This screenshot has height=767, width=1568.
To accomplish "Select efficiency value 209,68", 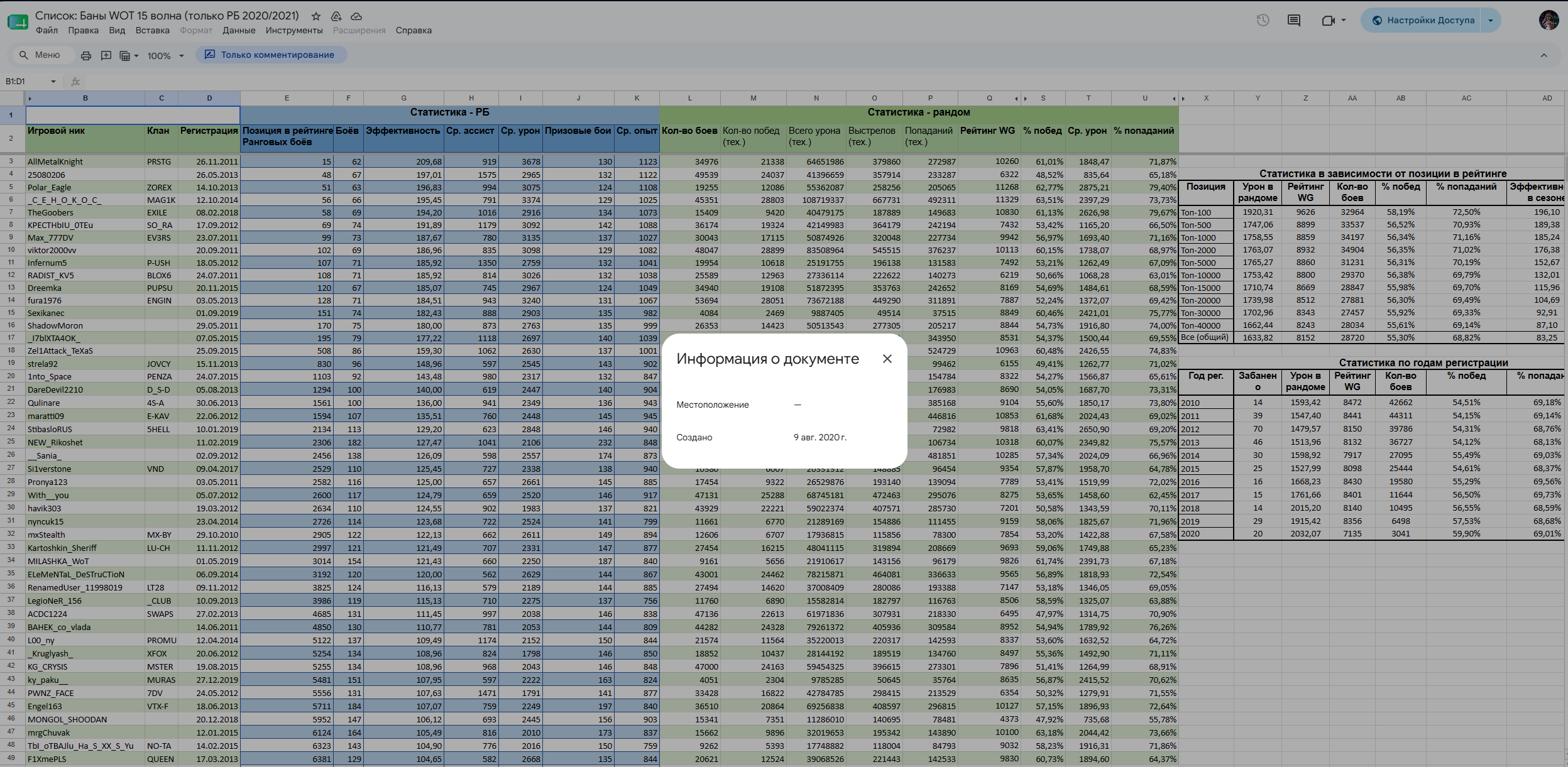I will click(x=403, y=161).
